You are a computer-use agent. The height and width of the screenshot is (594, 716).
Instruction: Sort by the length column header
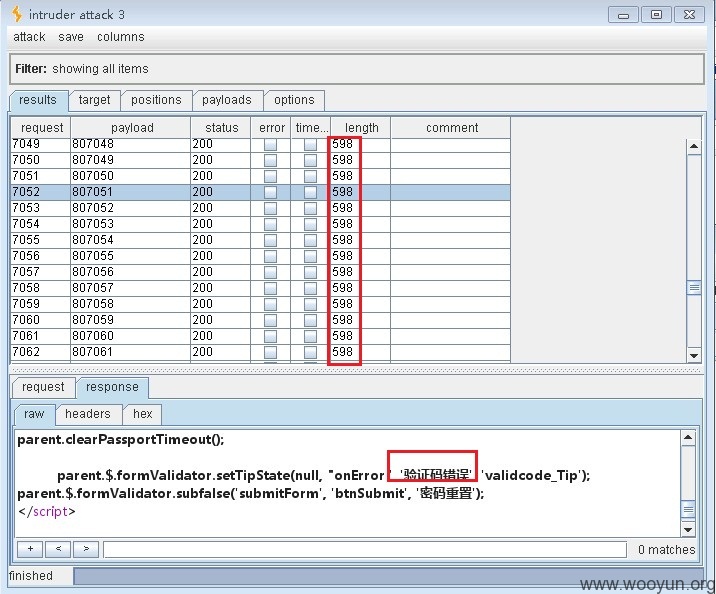[x=361, y=128]
